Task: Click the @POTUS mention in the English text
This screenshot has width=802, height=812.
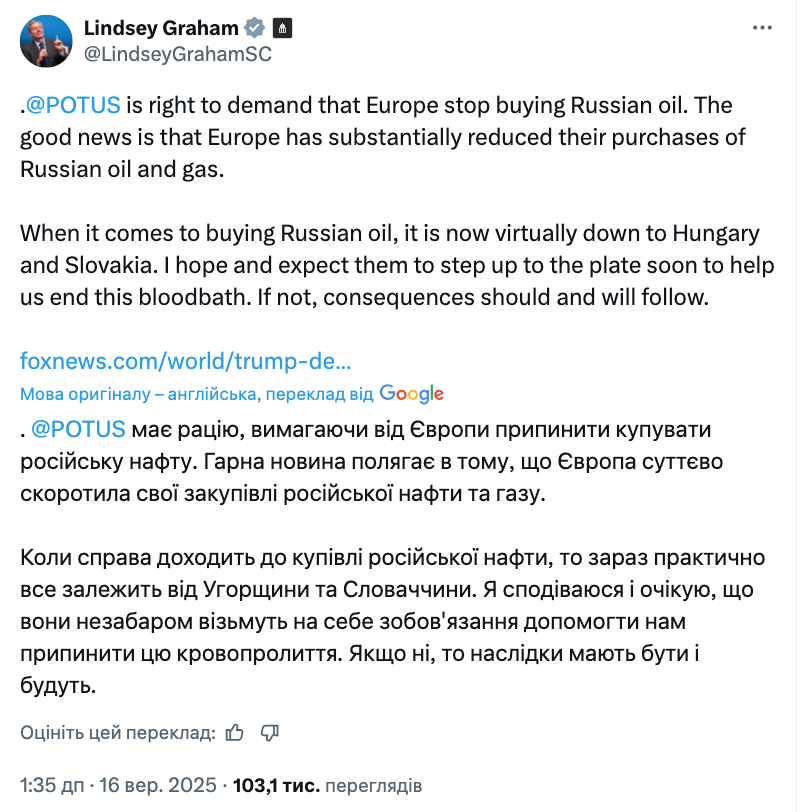Action: coord(73,105)
